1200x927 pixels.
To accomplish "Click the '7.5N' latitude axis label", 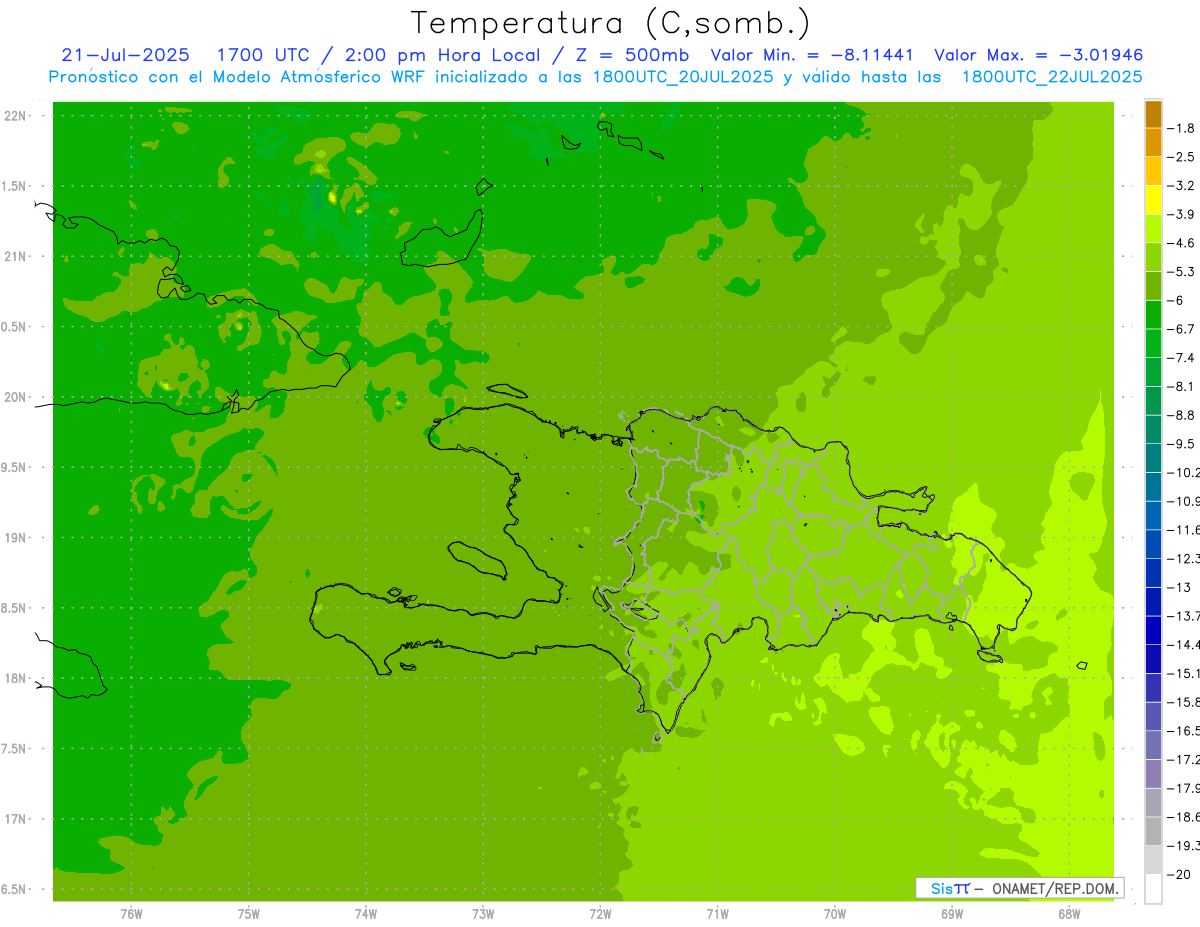I will [x=15, y=749].
